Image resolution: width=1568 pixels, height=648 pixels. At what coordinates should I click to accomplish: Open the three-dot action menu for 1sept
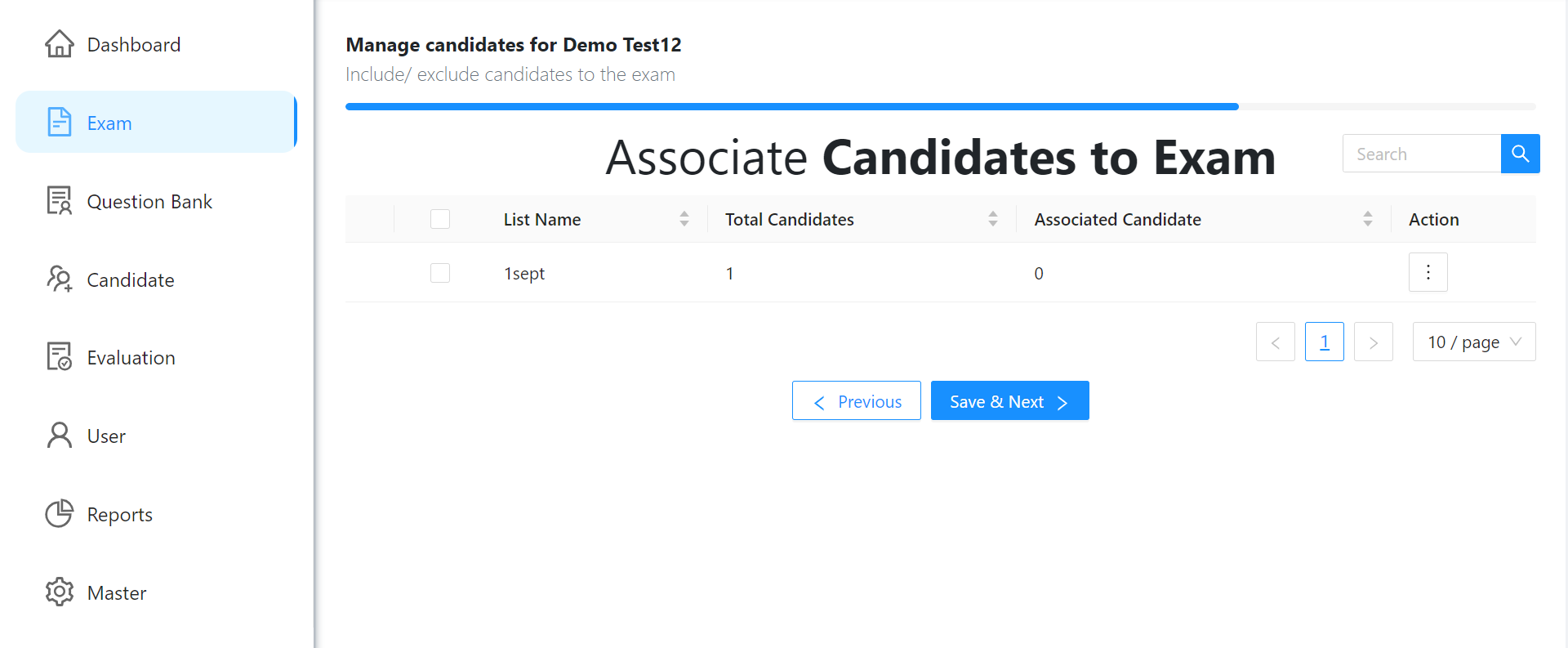click(x=1428, y=272)
